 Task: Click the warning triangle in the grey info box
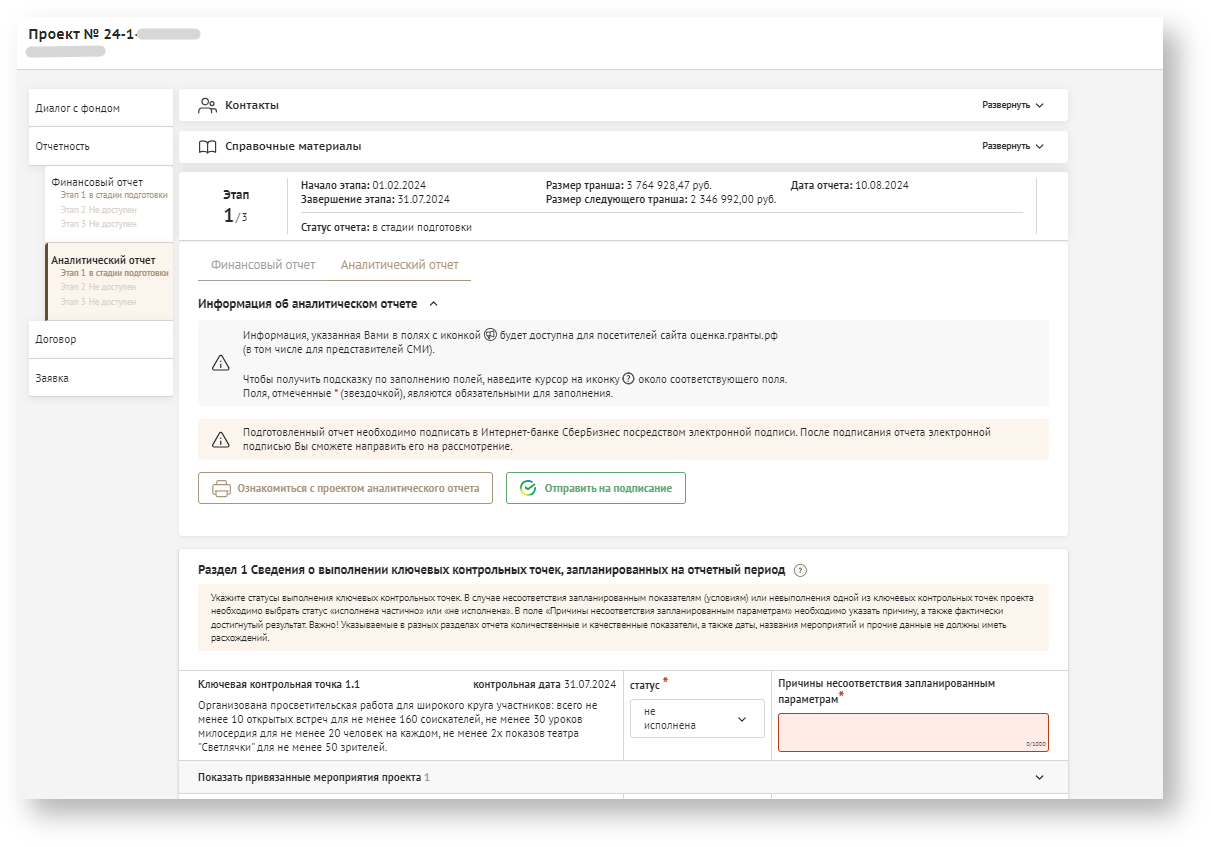(221, 363)
